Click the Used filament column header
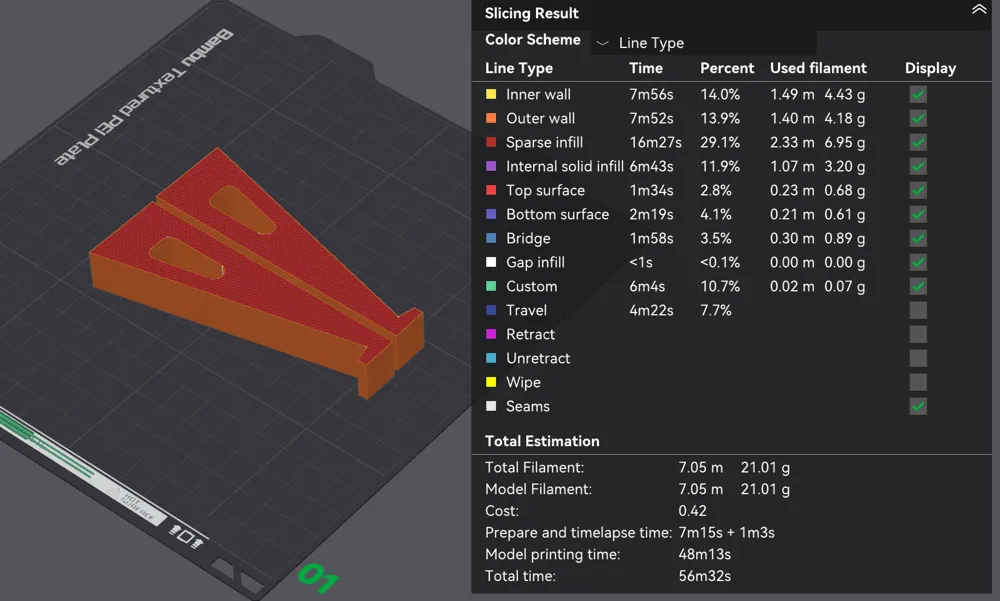 [818, 68]
